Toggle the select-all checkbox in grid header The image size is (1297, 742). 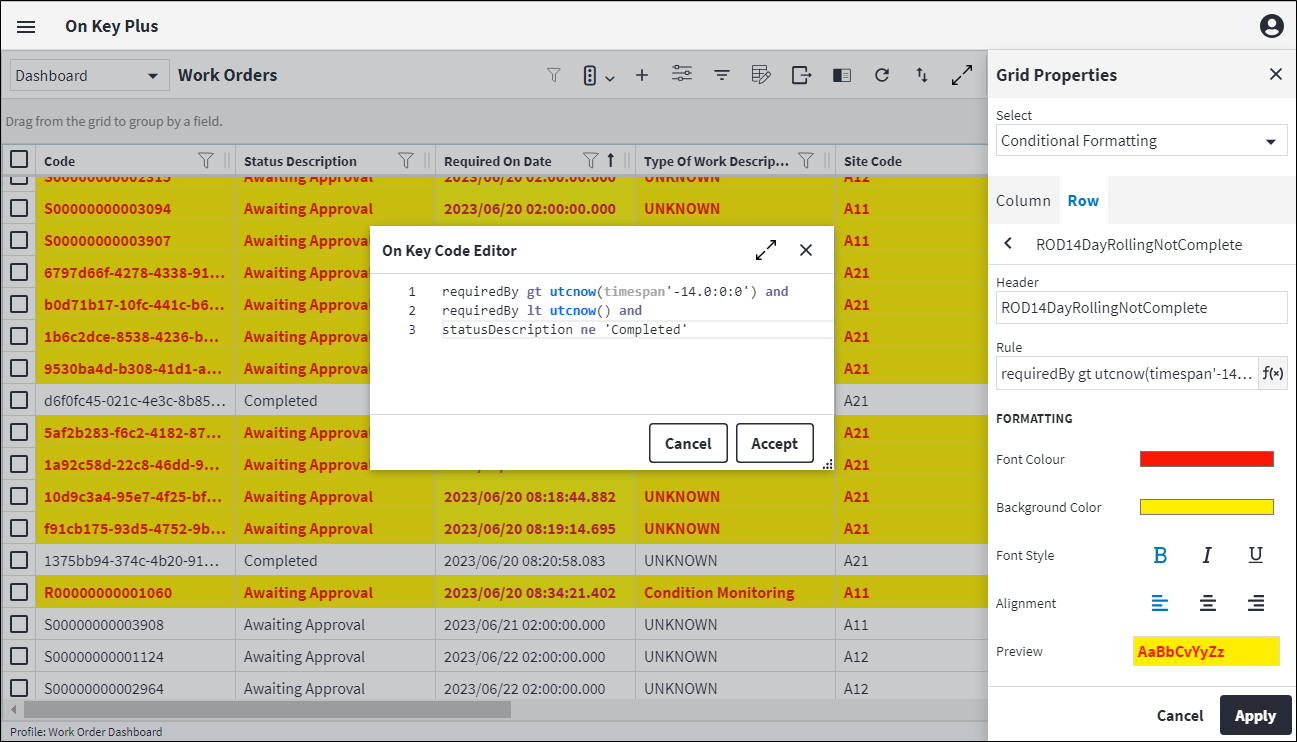pyautogui.click(x=19, y=160)
